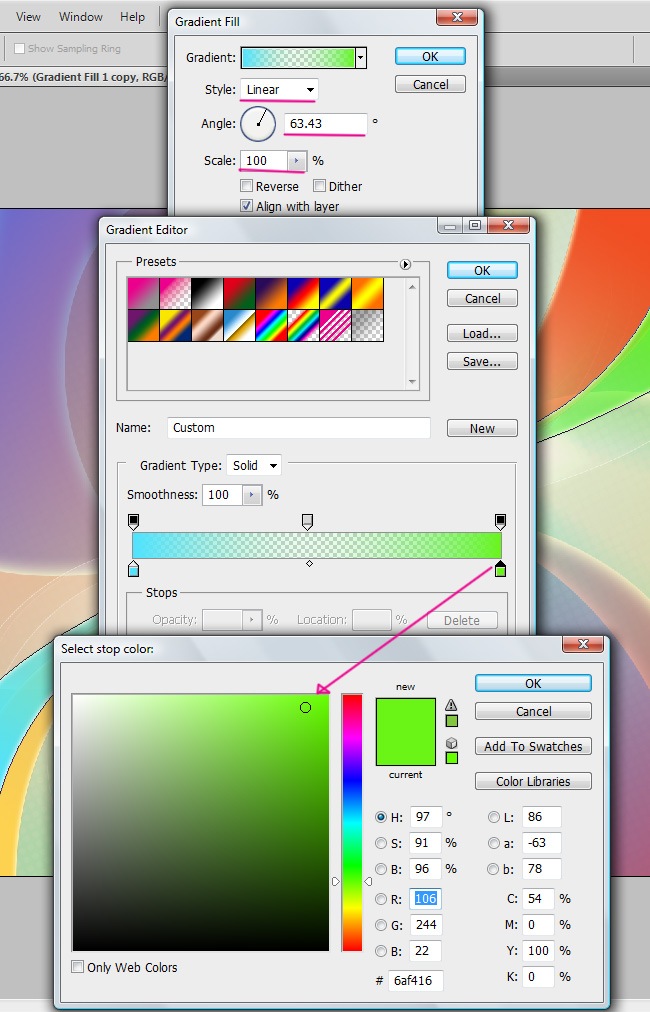Click the cyan color stop on gradient bar

pyautogui.click(x=134, y=570)
